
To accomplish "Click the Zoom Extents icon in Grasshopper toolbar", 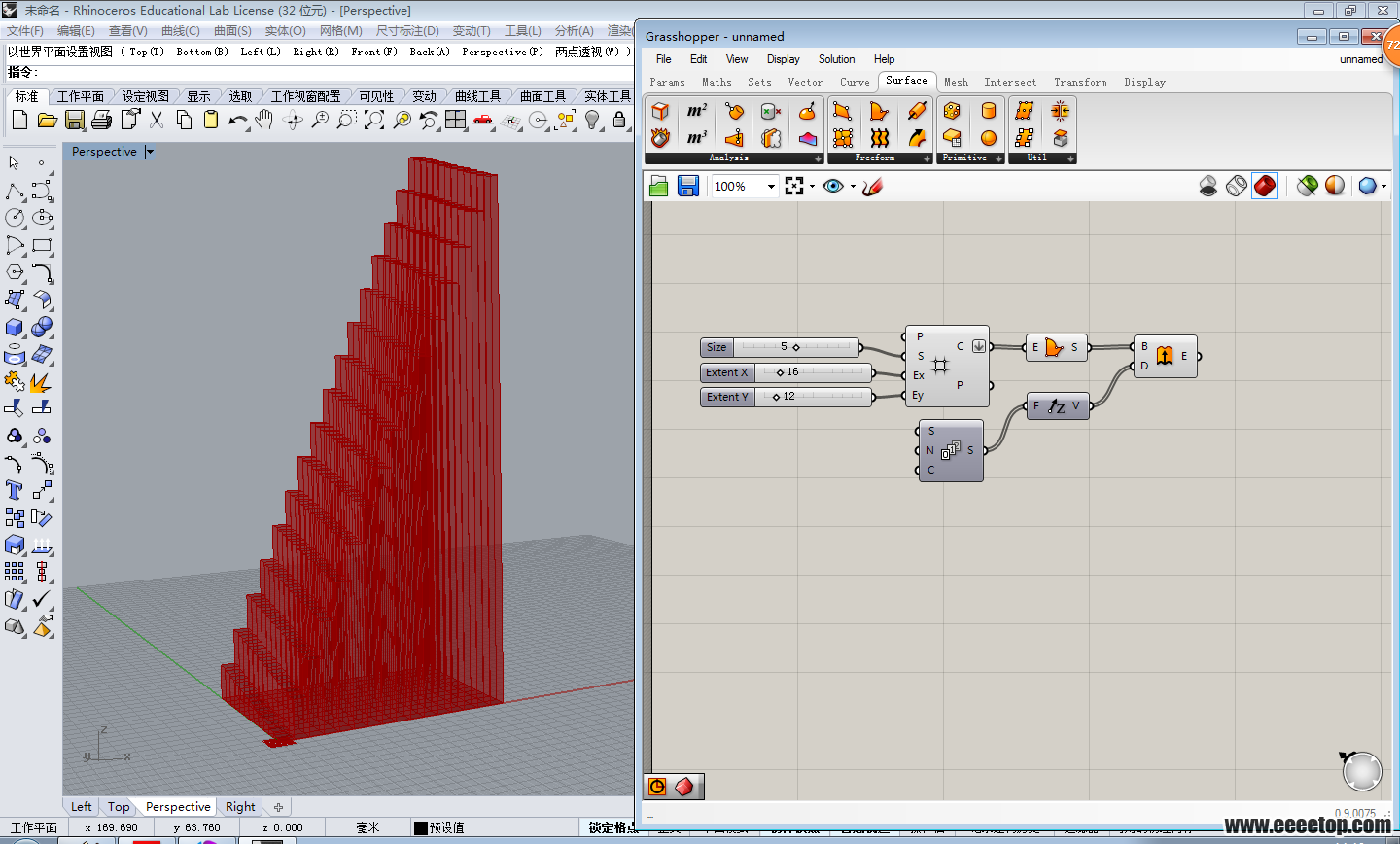I will click(794, 186).
